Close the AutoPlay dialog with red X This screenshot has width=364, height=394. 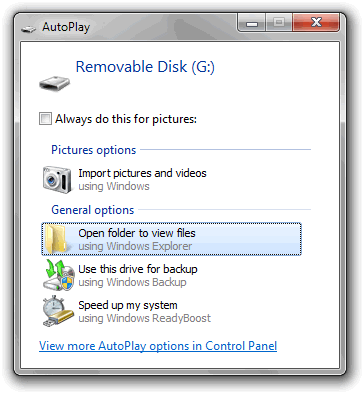point(316,23)
